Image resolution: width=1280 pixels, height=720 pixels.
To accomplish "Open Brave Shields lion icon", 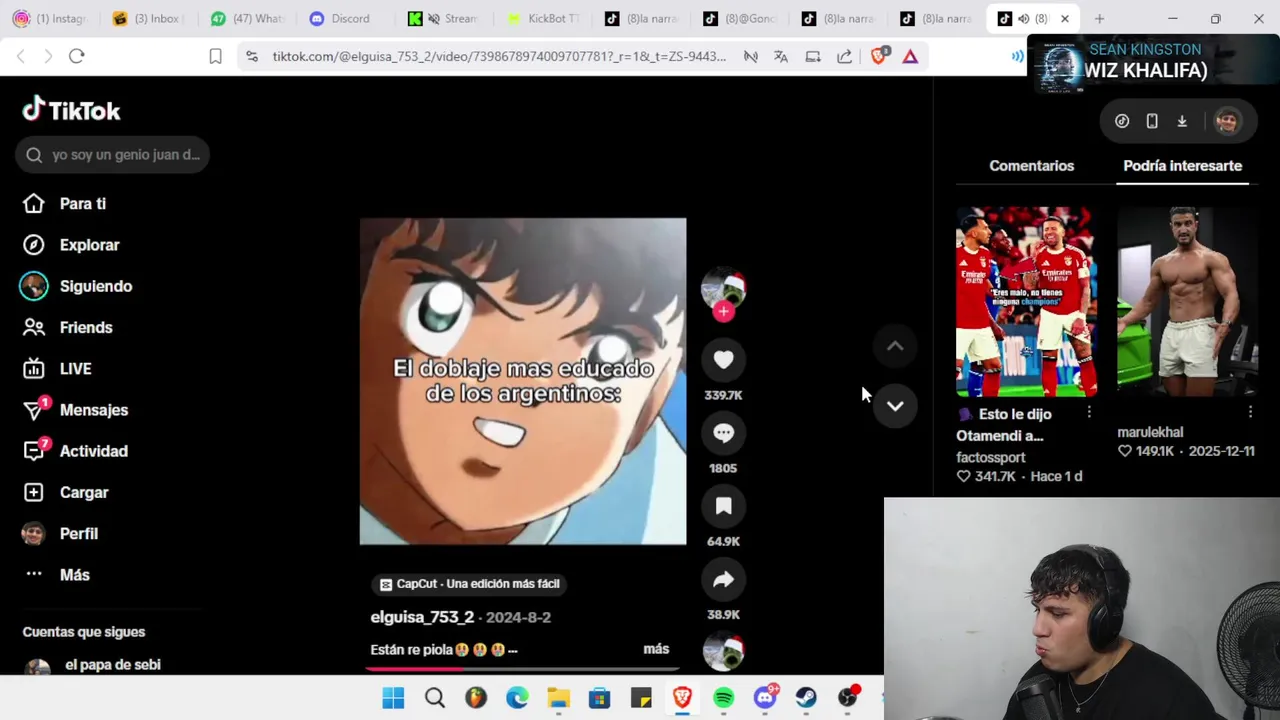I will [x=879, y=56].
